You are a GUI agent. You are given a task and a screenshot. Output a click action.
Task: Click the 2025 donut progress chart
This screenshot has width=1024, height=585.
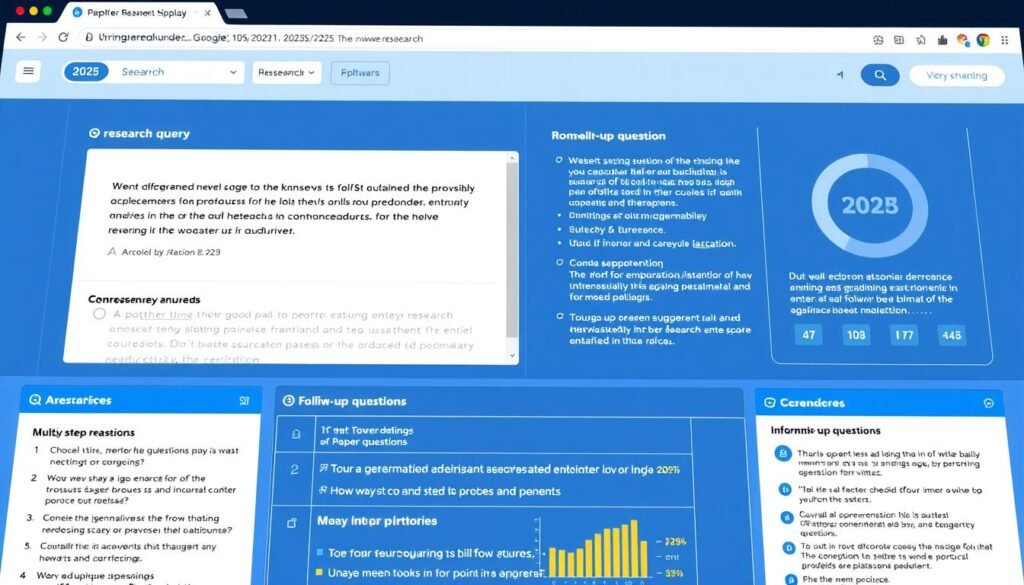tap(868, 205)
